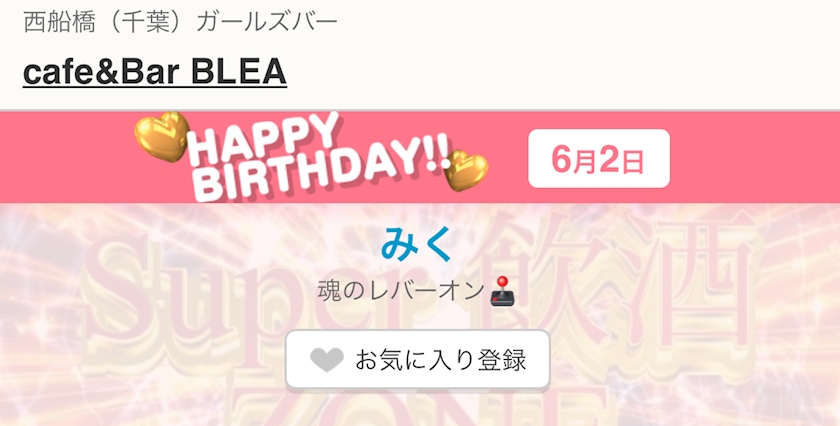Click the large gold heart left of HAPPY
The height and width of the screenshot is (426, 840).
[x=161, y=136]
